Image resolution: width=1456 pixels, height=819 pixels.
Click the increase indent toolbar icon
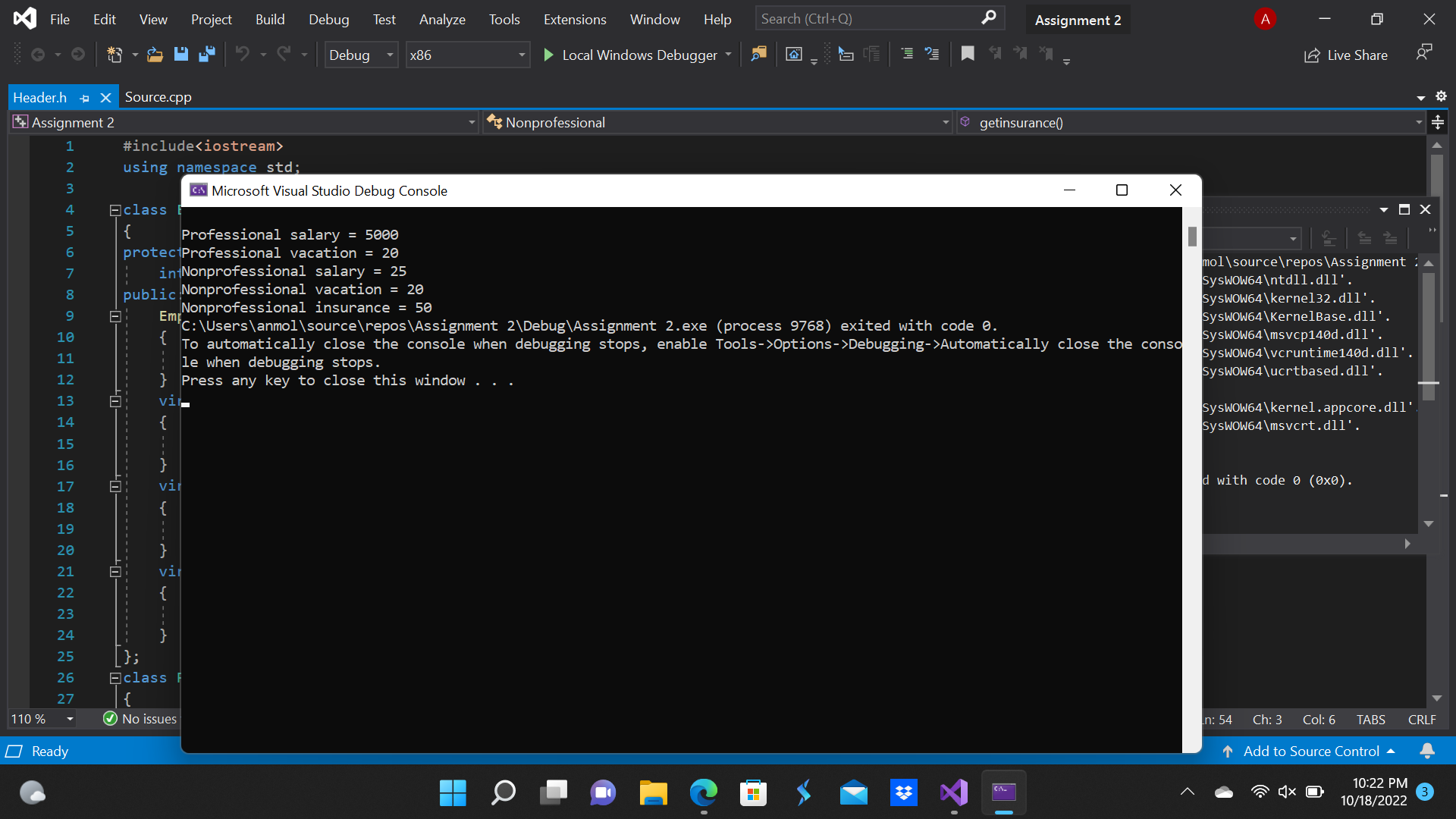pyautogui.click(x=932, y=54)
